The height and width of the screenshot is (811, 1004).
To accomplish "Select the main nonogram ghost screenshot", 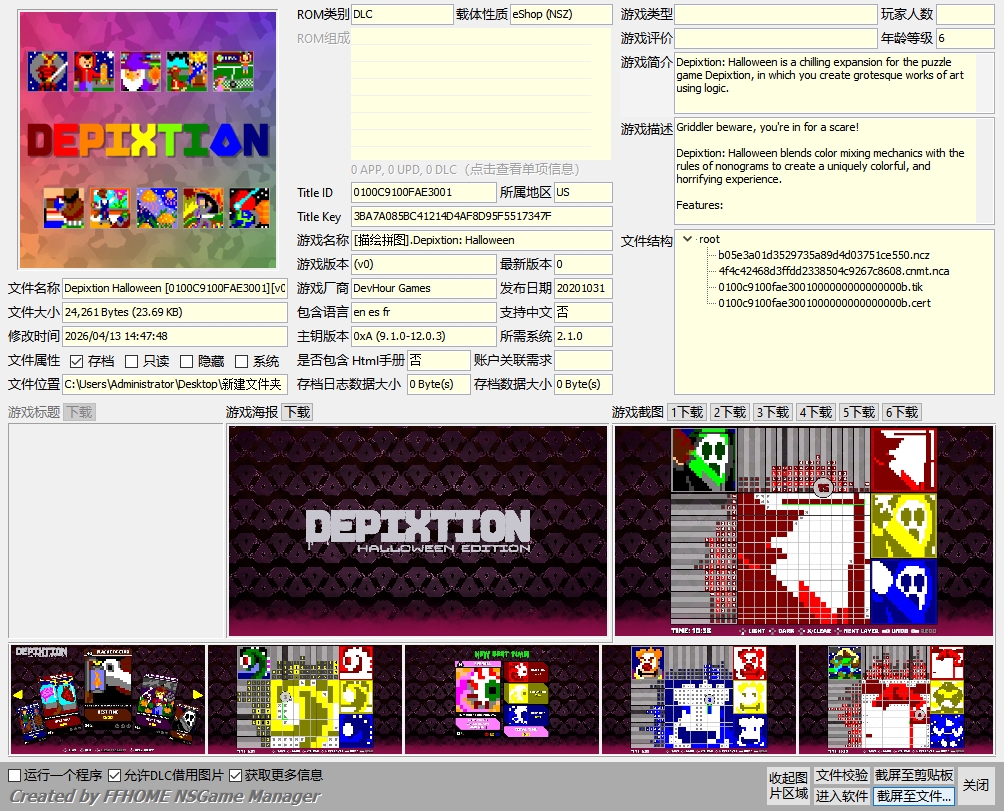I will coord(804,531).
